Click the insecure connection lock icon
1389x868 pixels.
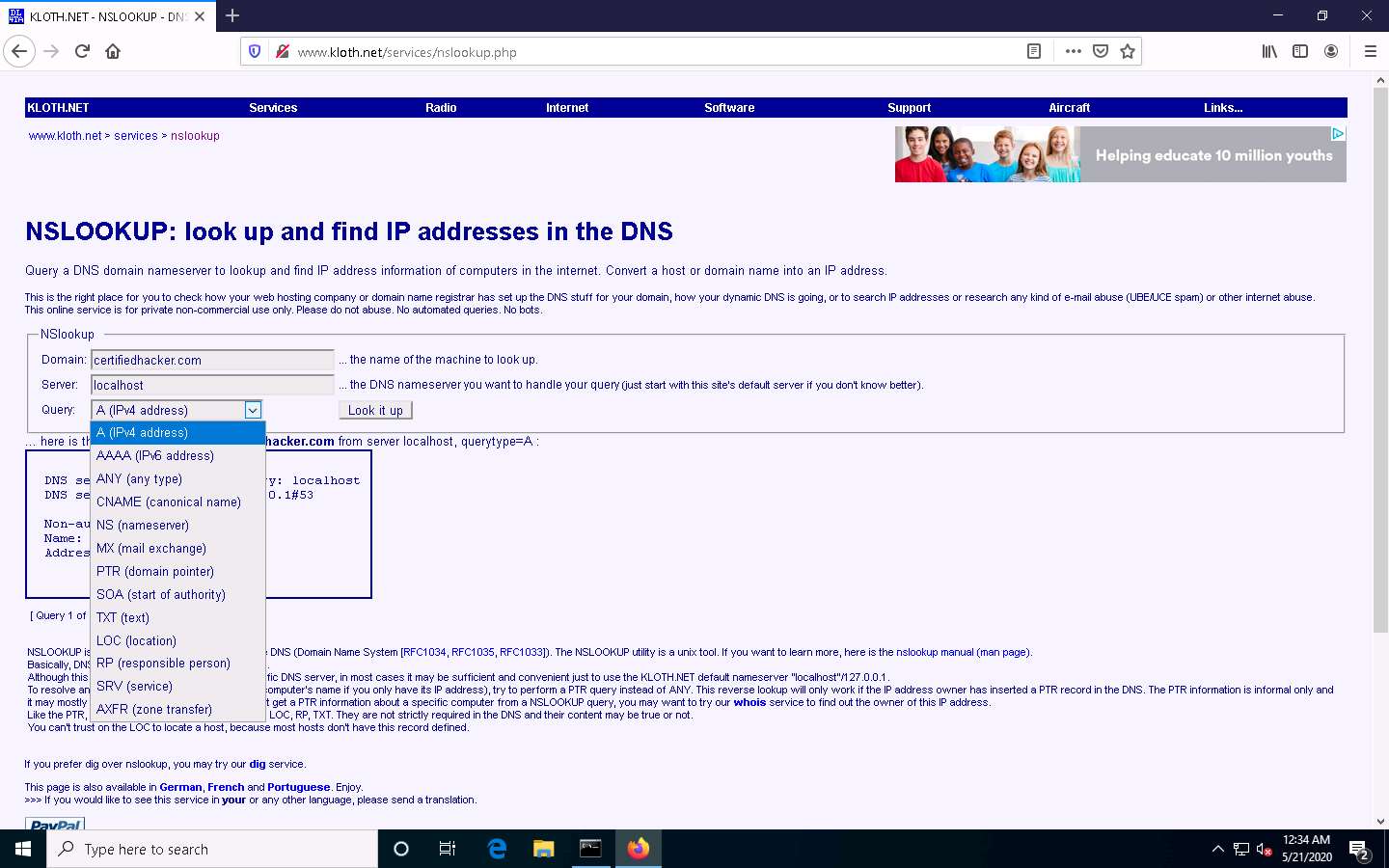coord(282,51)
